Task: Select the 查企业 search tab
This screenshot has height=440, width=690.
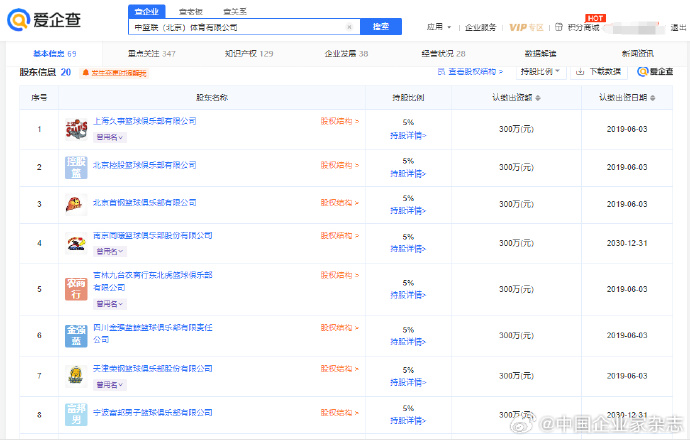Action: (x=147, y=11)
